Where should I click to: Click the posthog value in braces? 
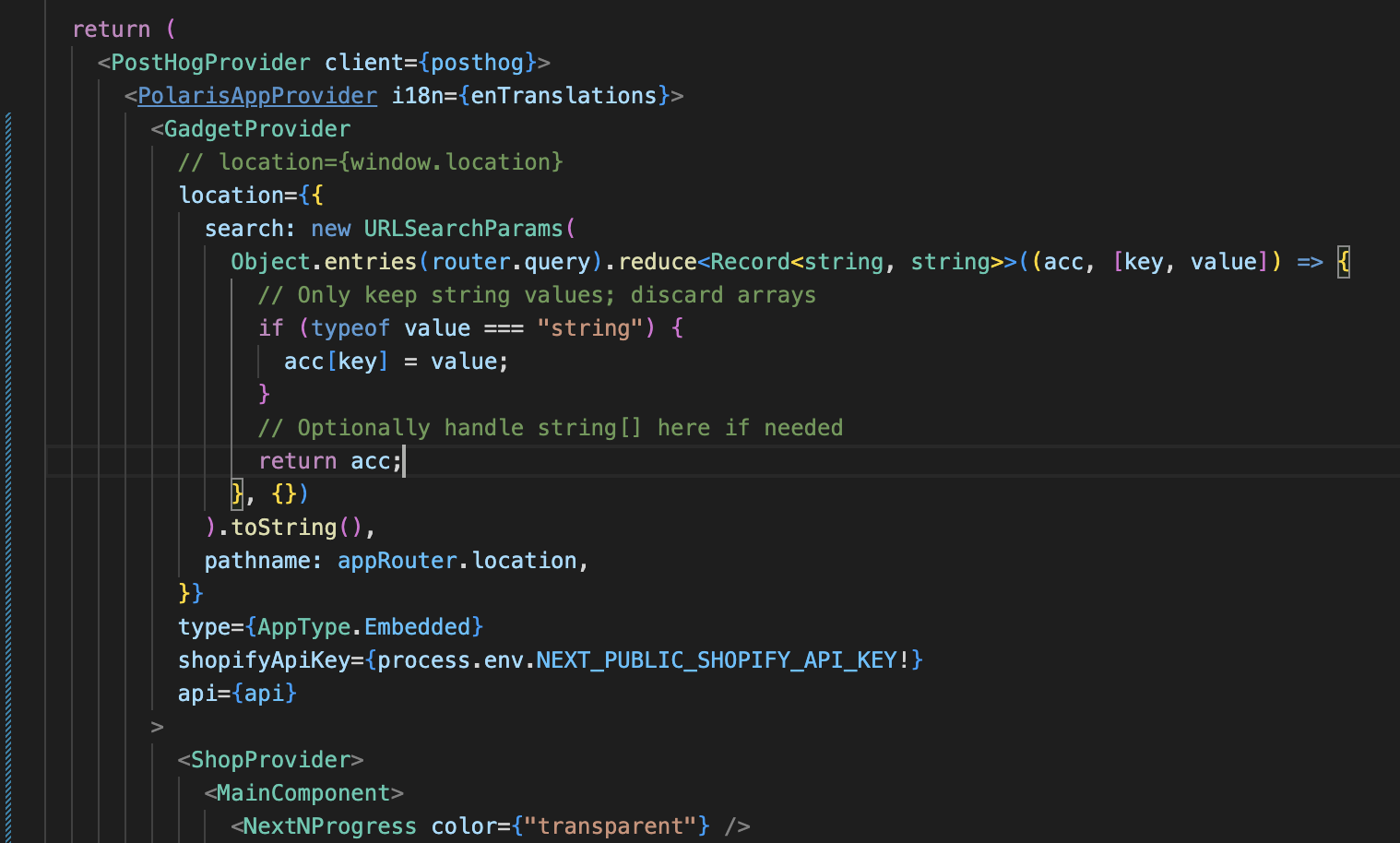point(478,63)
